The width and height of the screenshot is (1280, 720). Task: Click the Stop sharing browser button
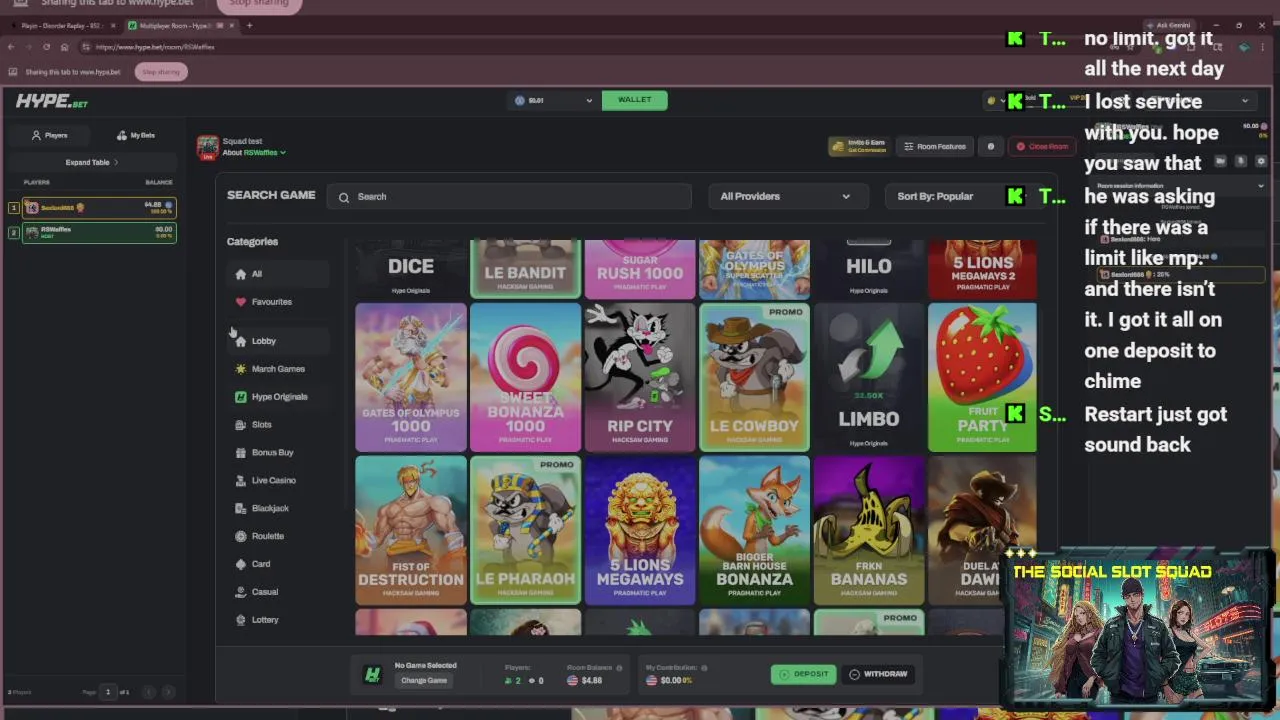coord(160,72)
